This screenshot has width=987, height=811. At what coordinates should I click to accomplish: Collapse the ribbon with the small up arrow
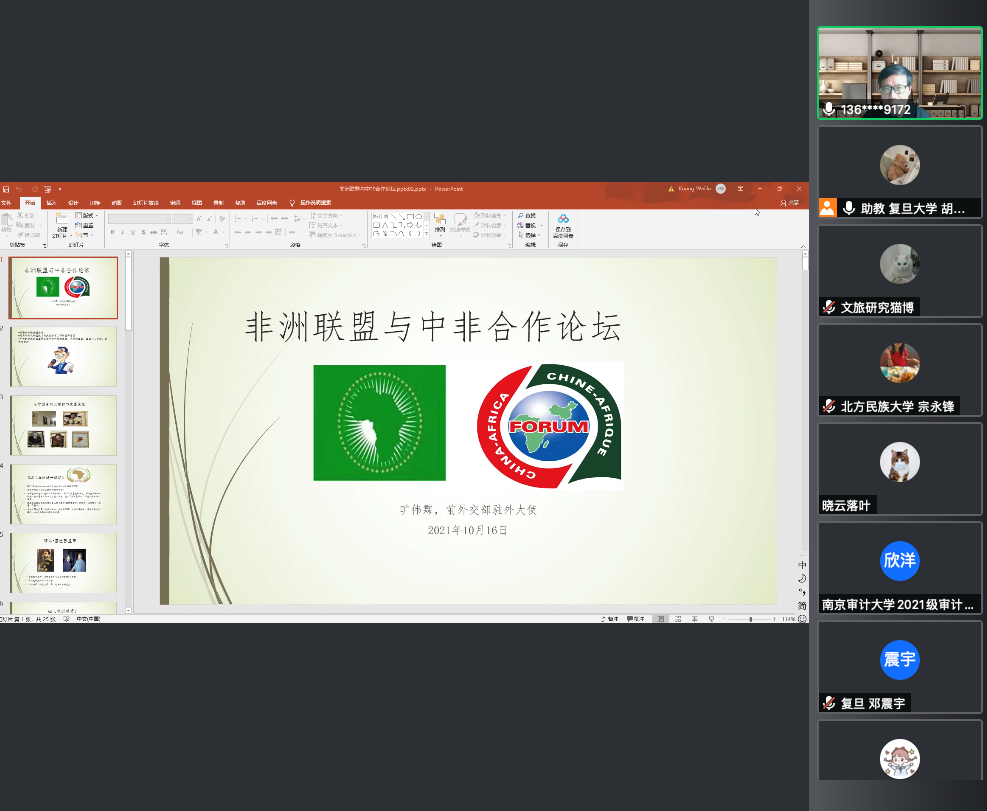coord(803,247)
